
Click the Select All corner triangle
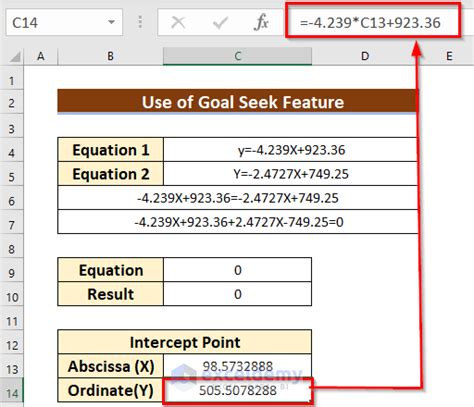(x=15, y=57)
